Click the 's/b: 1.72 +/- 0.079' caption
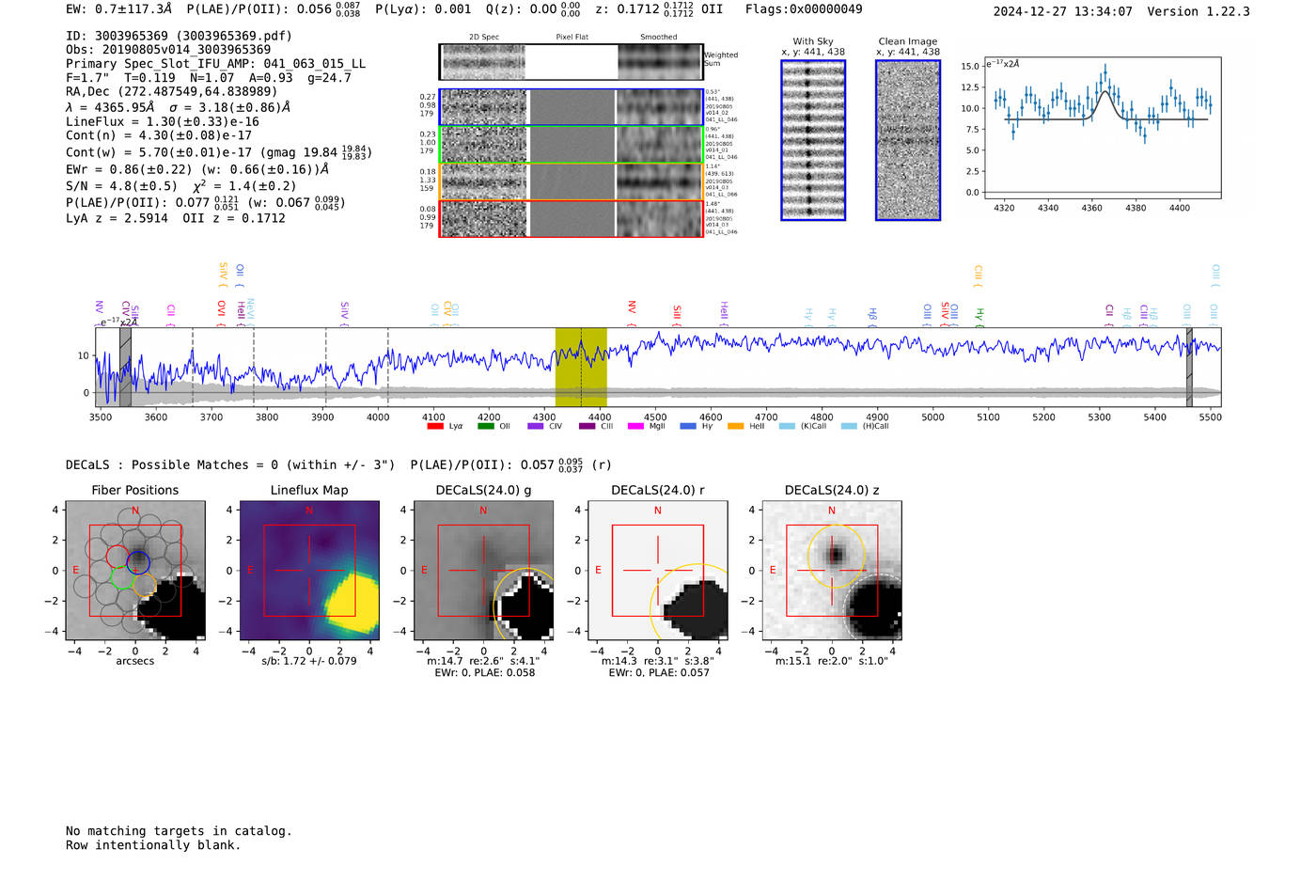The image size is (1316, 896). tap(309, 661)
